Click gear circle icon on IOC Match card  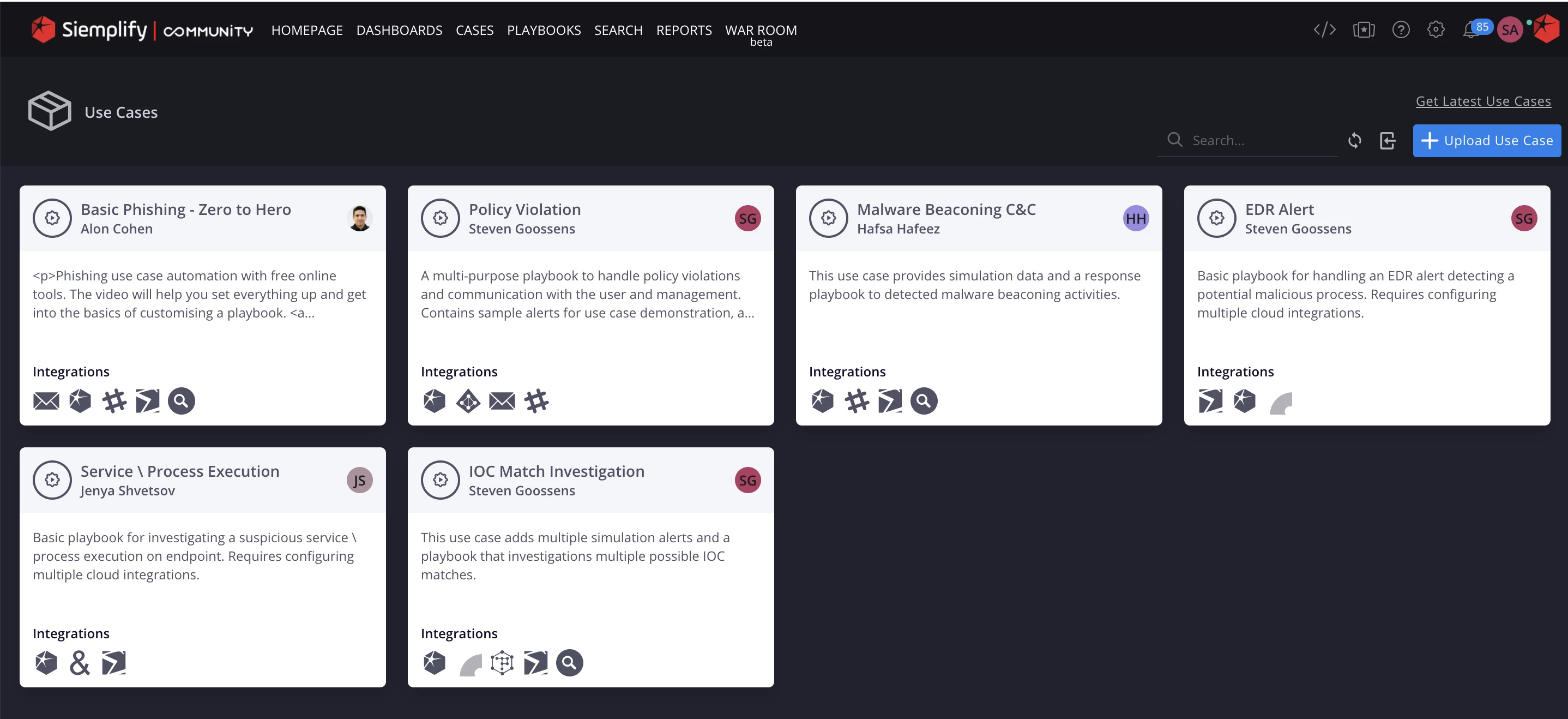click(440, 480)
